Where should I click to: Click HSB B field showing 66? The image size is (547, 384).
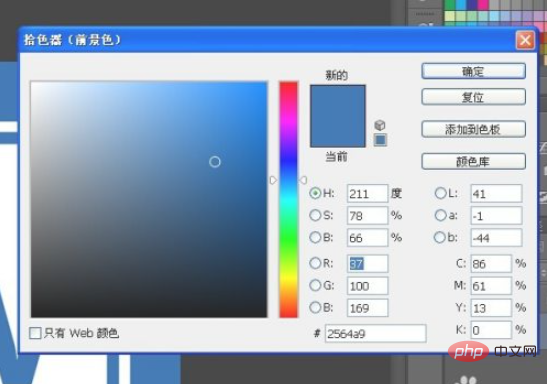367,238
